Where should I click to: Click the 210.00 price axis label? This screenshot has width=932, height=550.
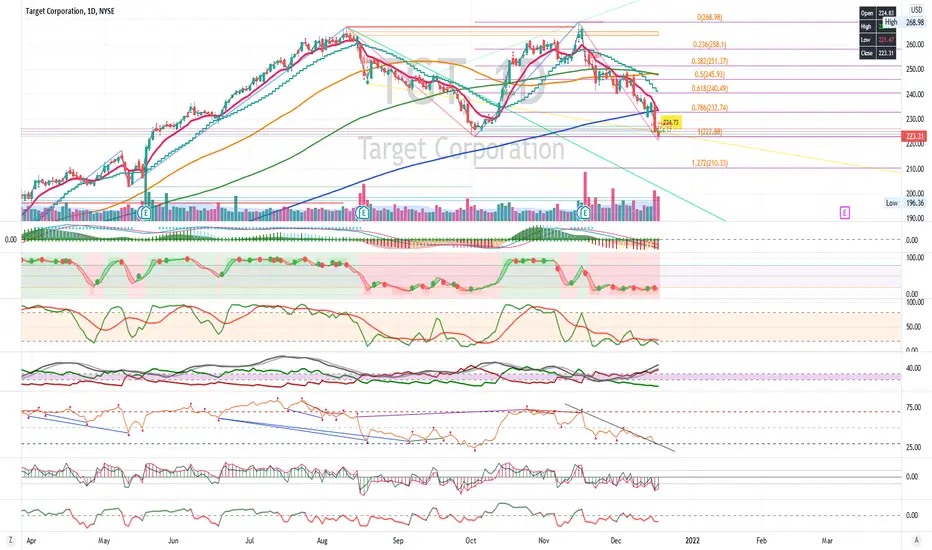[915, 169]
